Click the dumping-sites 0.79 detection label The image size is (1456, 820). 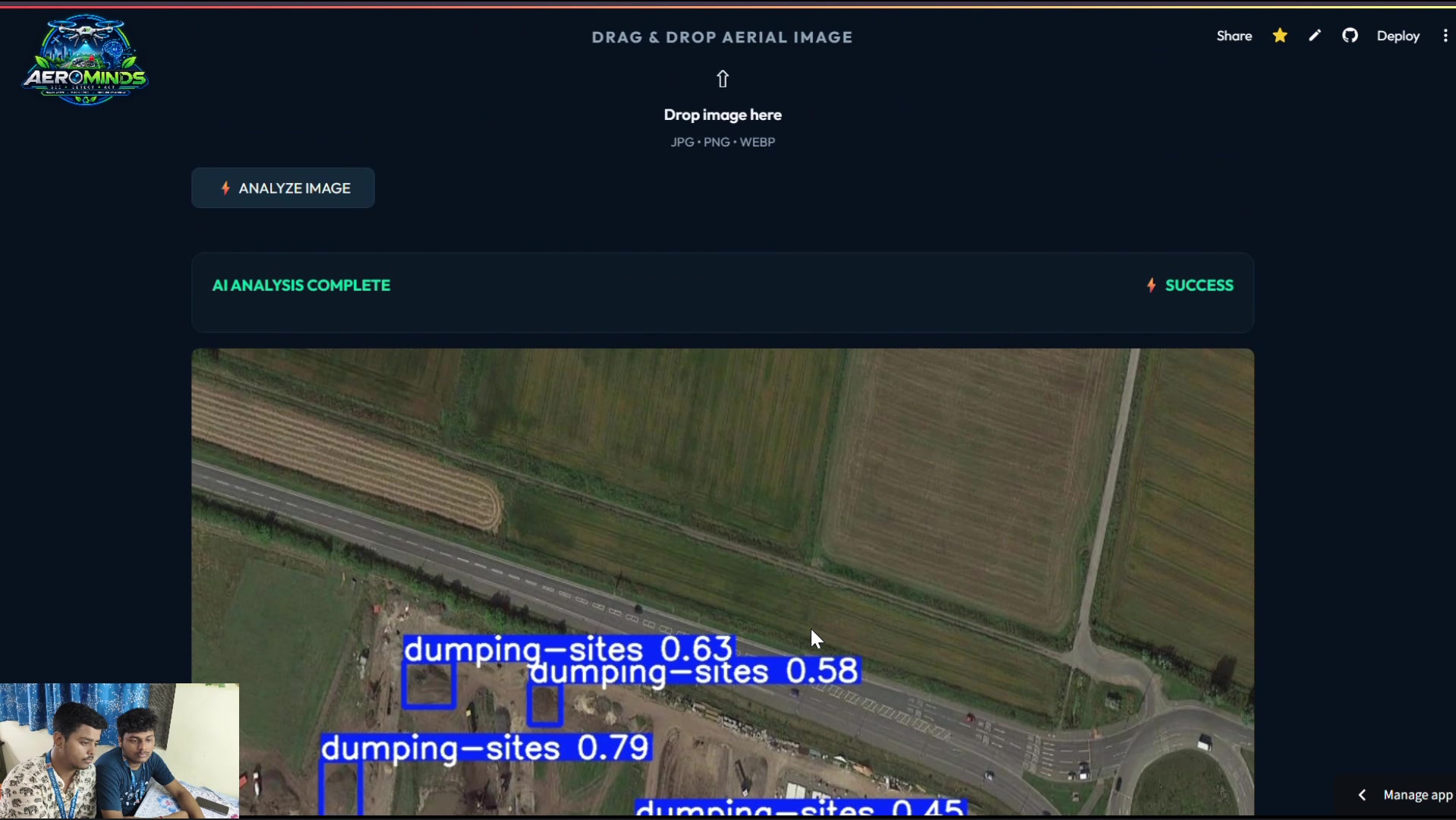click(486, 748)
